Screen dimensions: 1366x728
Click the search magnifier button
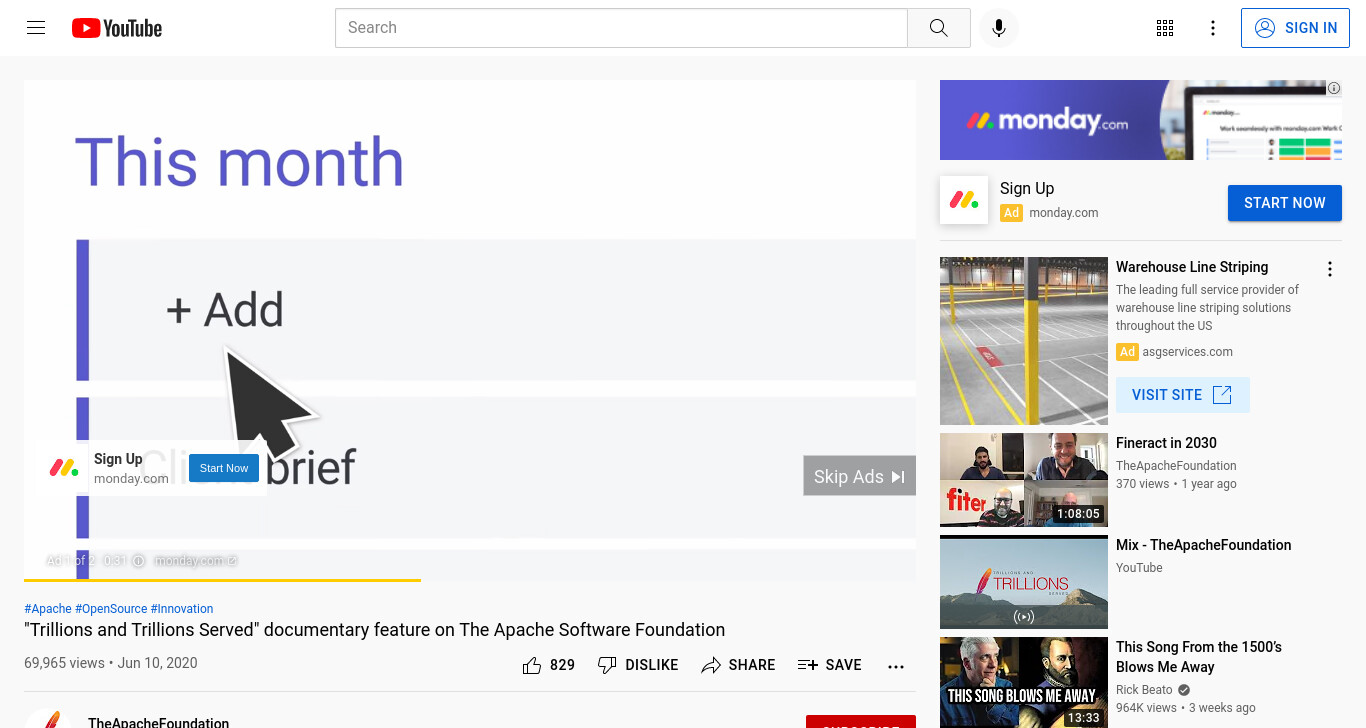tap(938, 28)
